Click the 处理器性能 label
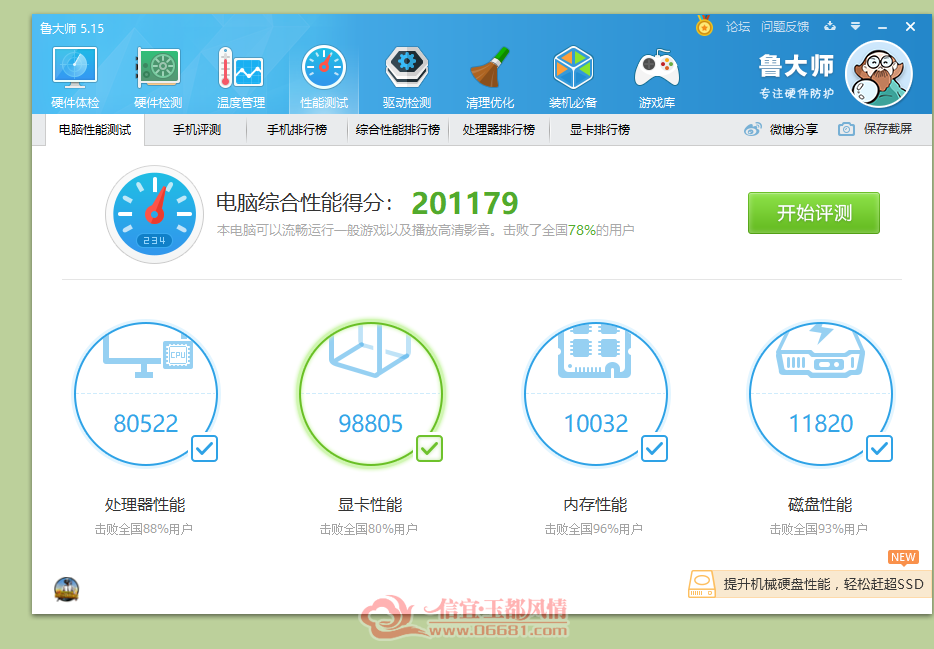This screenshot has height=649, width=934. (145, 505)
